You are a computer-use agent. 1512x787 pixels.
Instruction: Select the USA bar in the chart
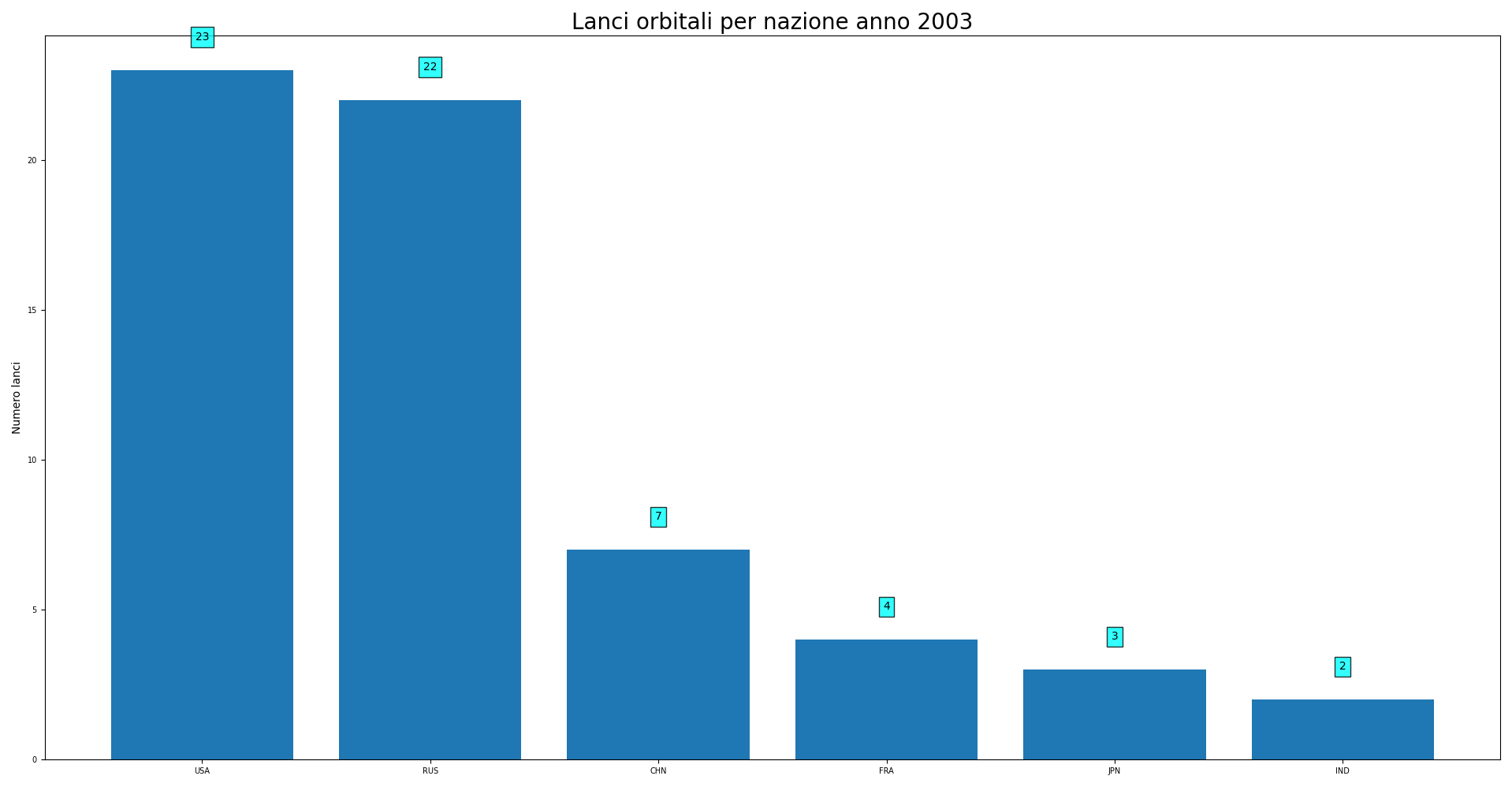[x=202, y=415]
